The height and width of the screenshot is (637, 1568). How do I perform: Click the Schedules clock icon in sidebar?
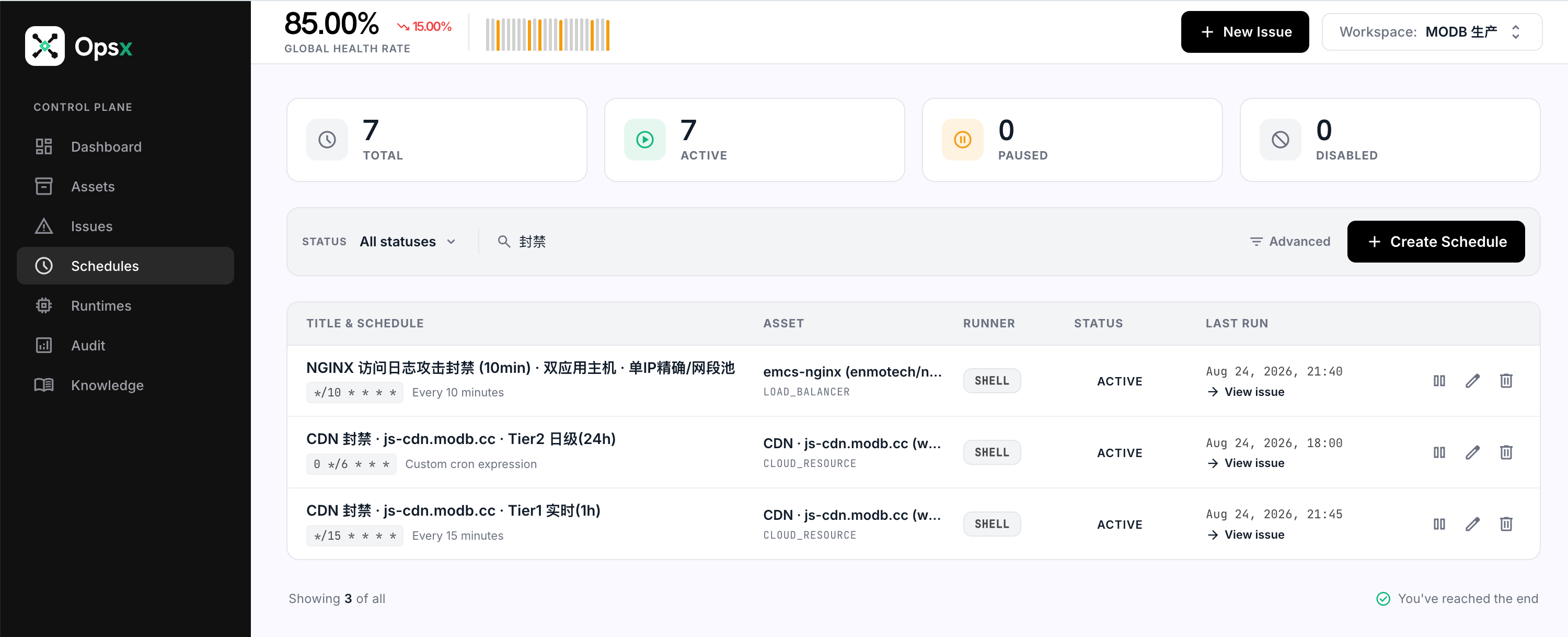(44, 266)
